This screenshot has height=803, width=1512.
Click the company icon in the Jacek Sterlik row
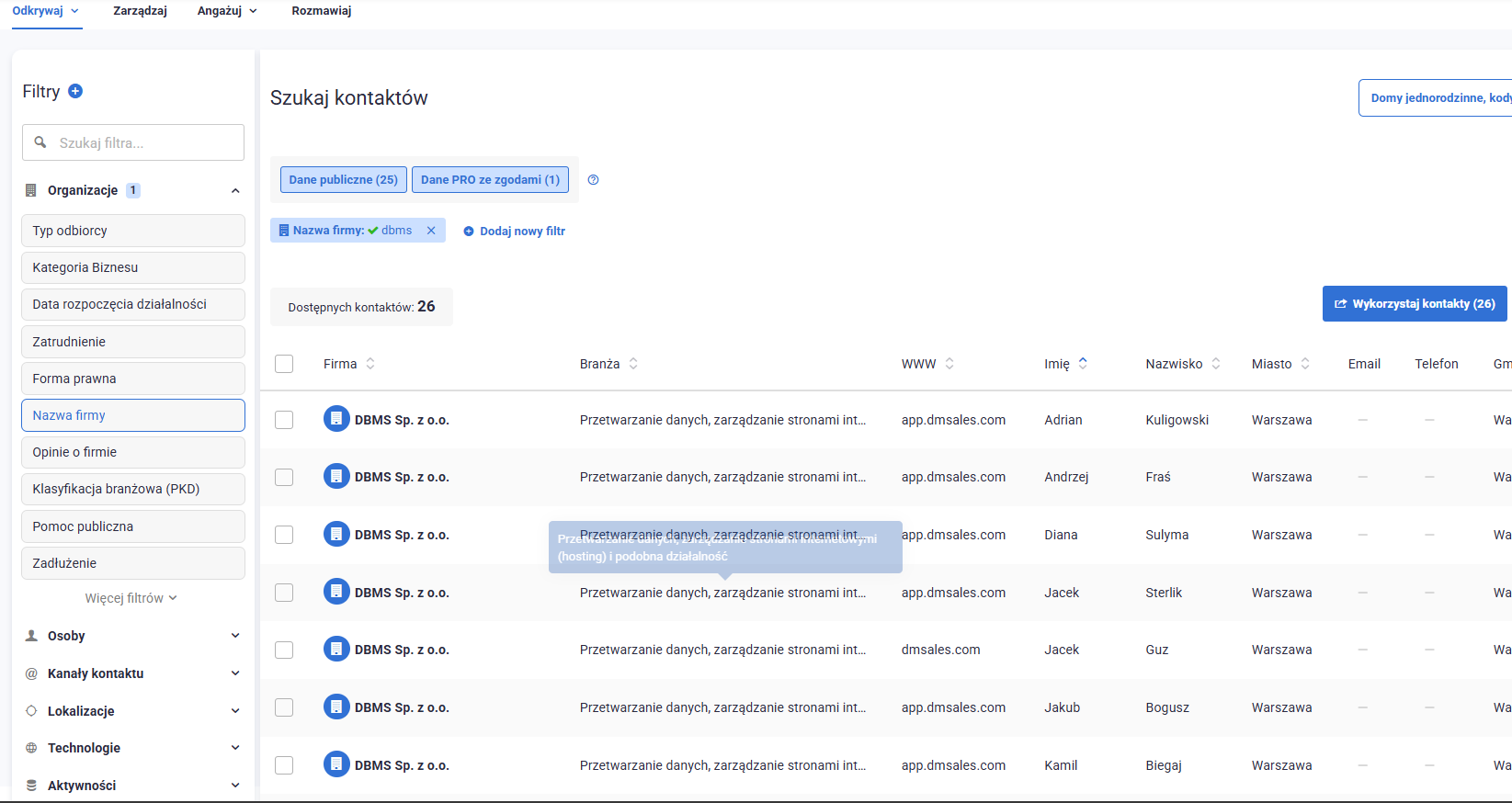(x=336, y=592)
